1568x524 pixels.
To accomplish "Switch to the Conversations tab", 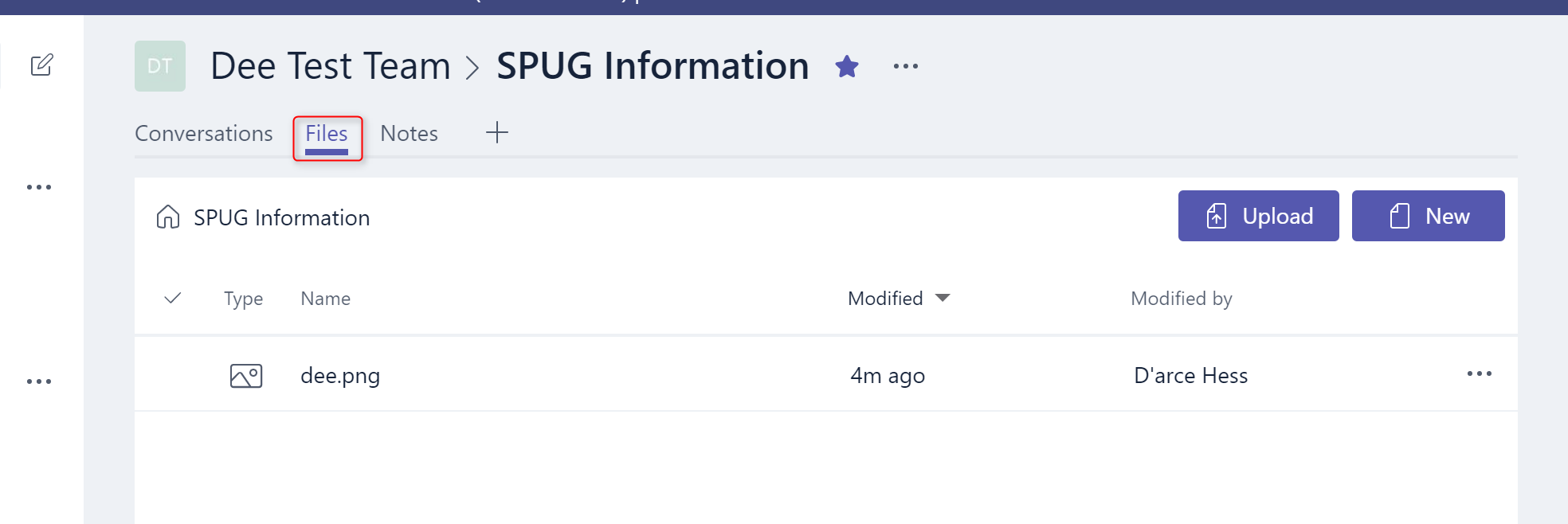I will (204, 133).
